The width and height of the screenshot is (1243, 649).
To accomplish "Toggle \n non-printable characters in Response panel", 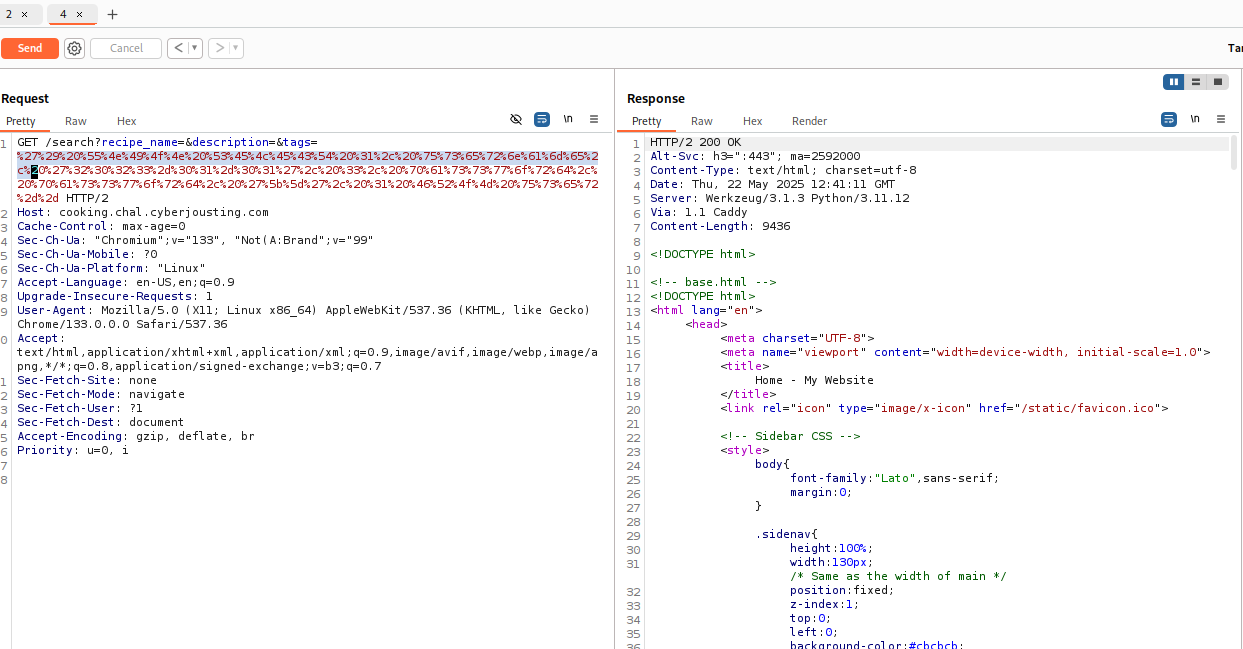I will pyautogui.click(x=1195, y=119).
